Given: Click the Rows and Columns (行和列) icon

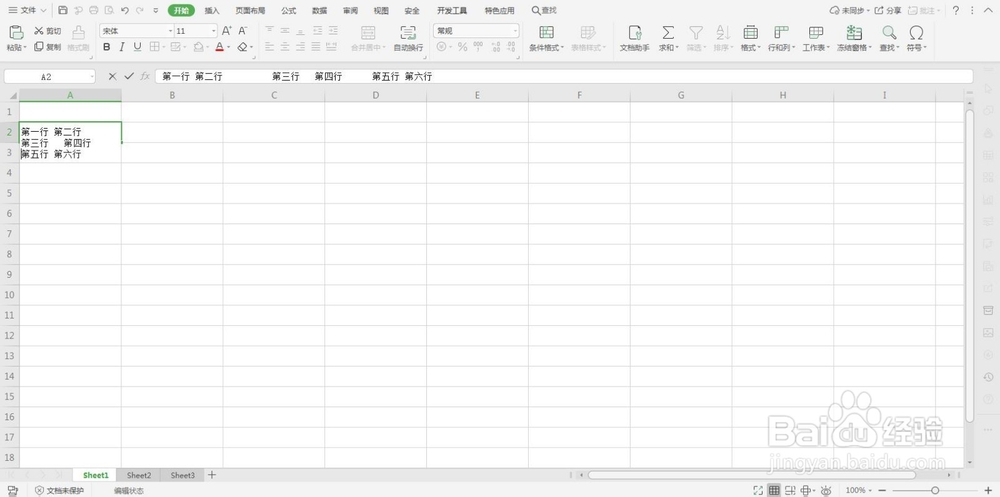Looking at the screenshot, I should [781, 33].
